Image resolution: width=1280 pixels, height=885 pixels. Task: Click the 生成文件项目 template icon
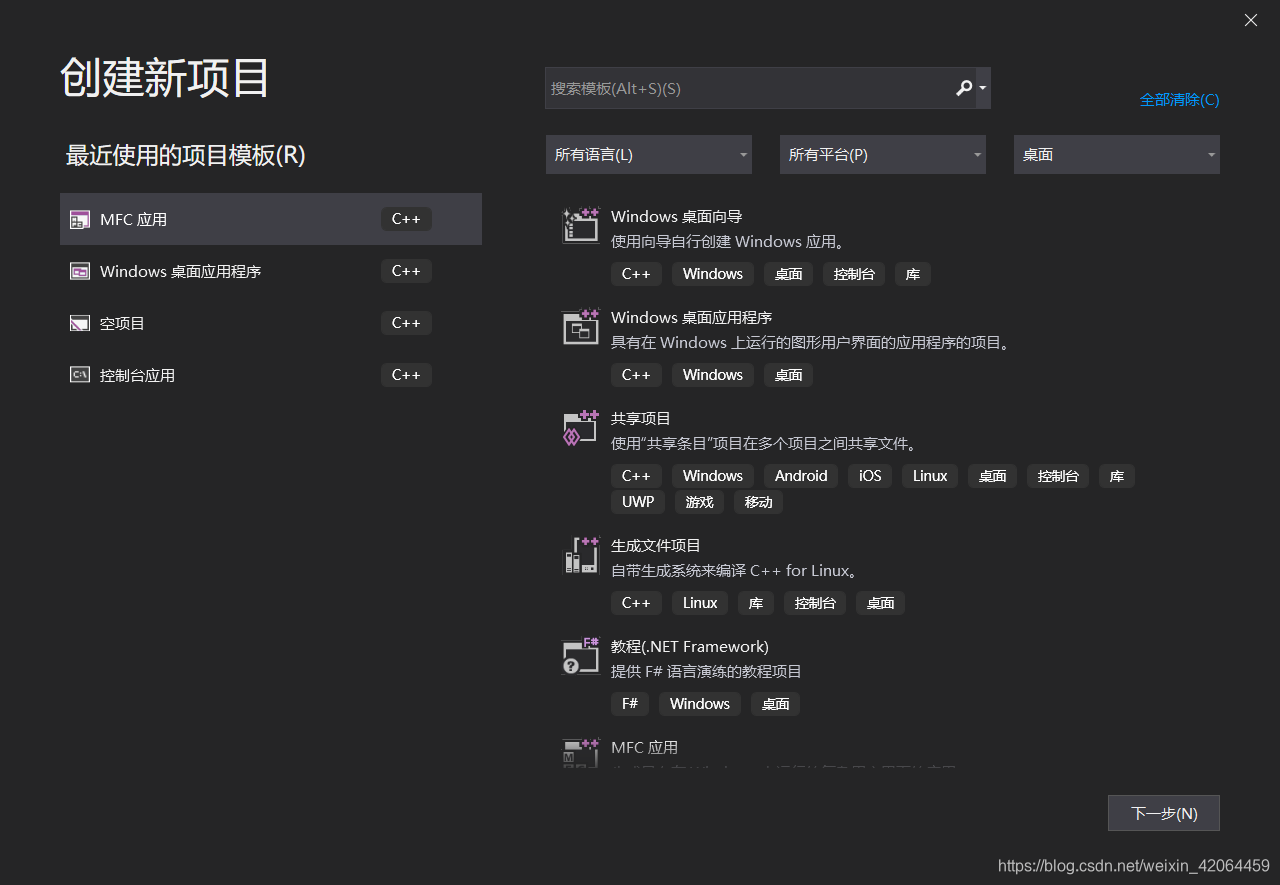[580, 554]
